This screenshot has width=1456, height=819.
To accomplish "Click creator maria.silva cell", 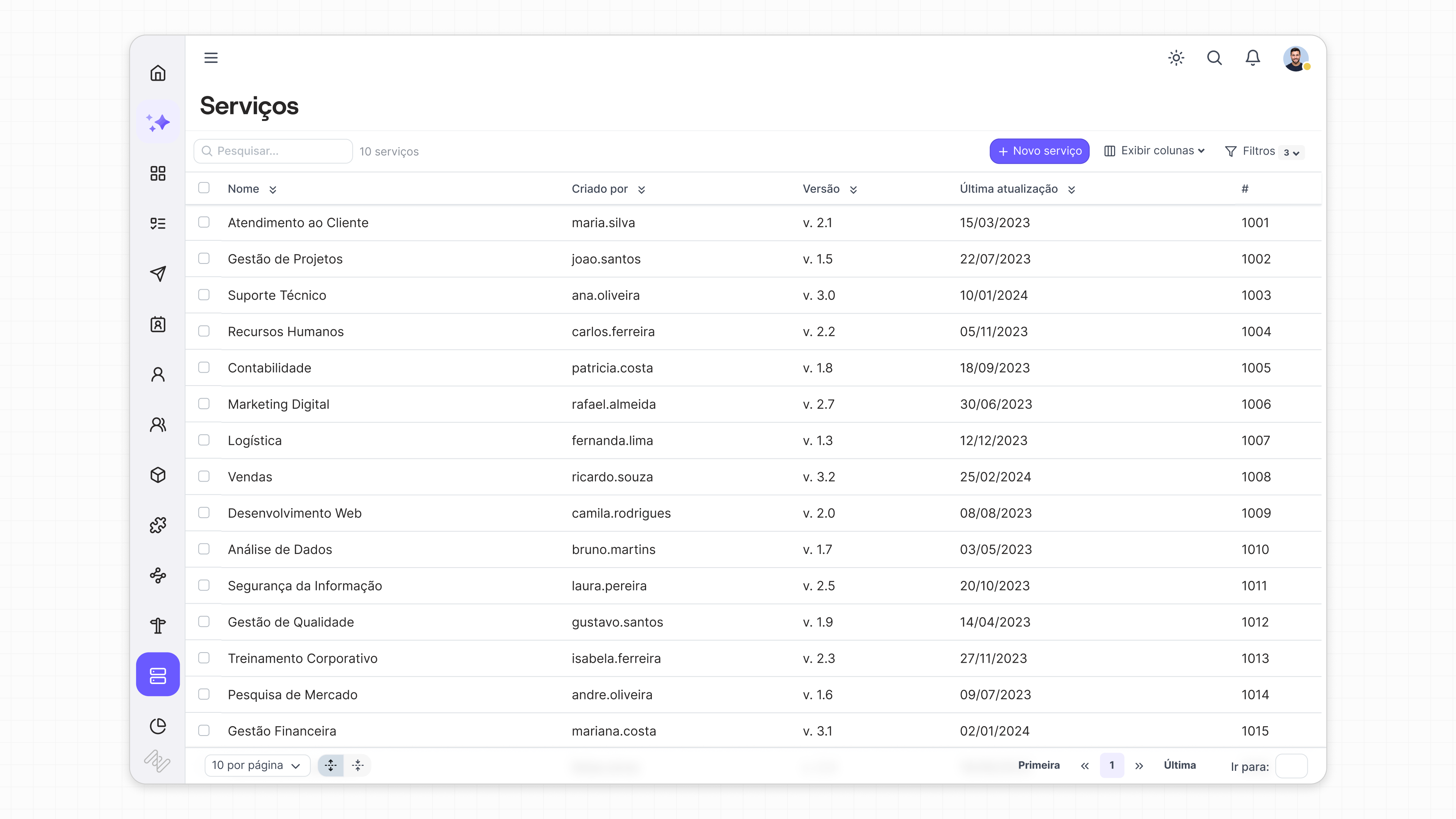I will pos(603,223).
